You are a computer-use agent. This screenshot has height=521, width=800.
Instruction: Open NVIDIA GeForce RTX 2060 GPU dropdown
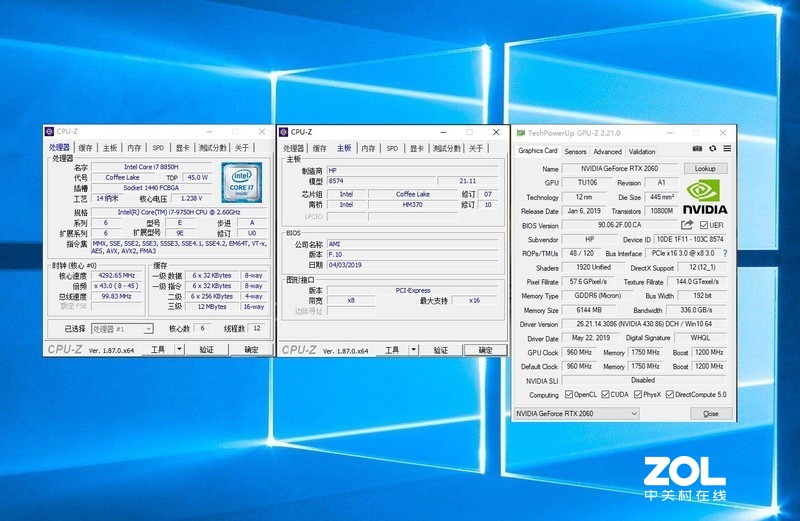577,413
